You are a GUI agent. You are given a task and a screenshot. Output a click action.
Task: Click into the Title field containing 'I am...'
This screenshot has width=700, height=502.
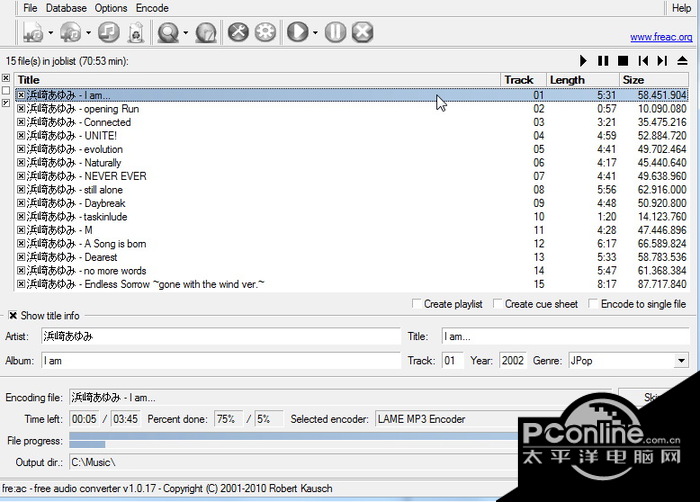(566, 336)
